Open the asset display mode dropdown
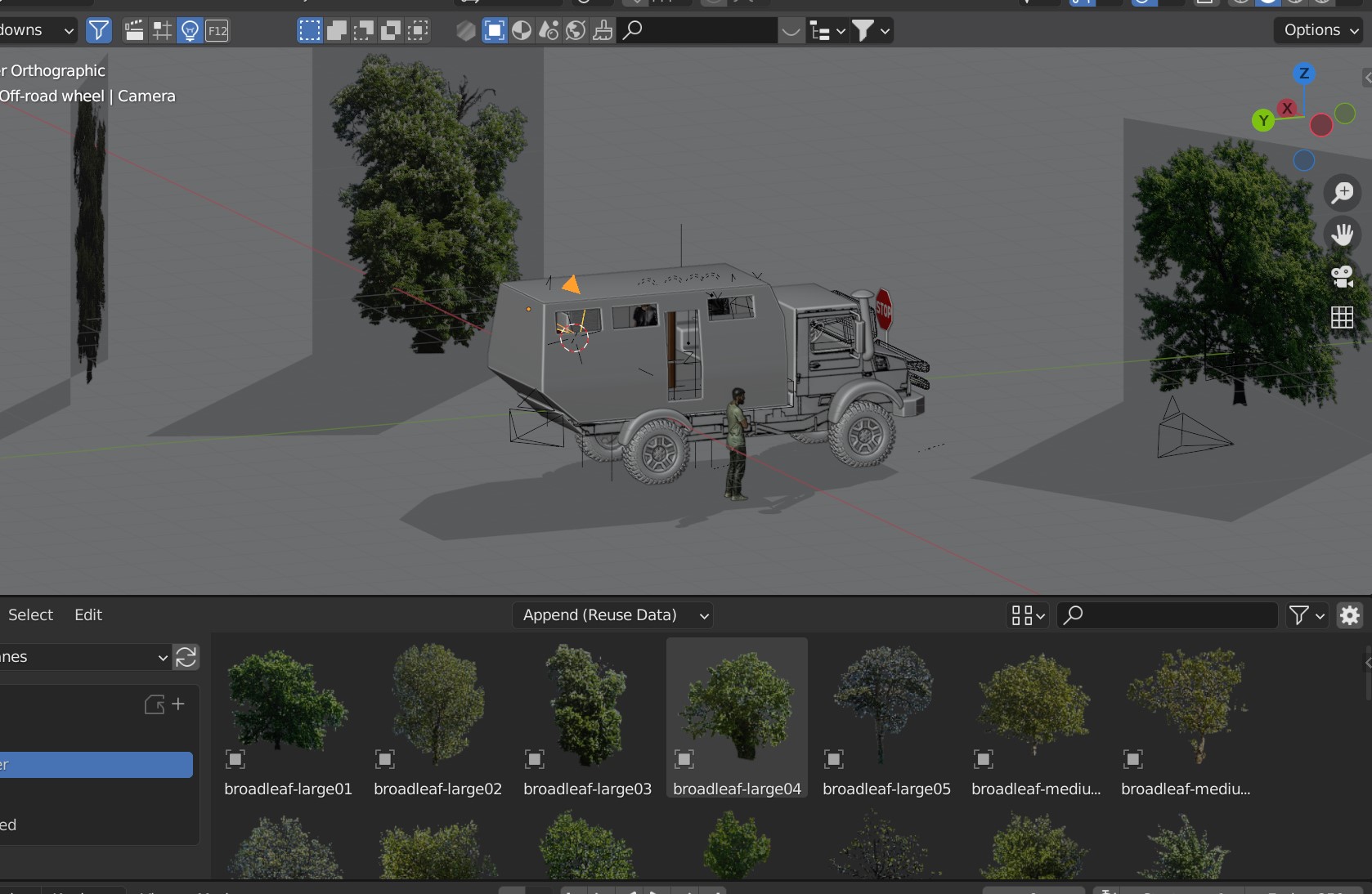The image size is (1372, 894). (1028, 615)
